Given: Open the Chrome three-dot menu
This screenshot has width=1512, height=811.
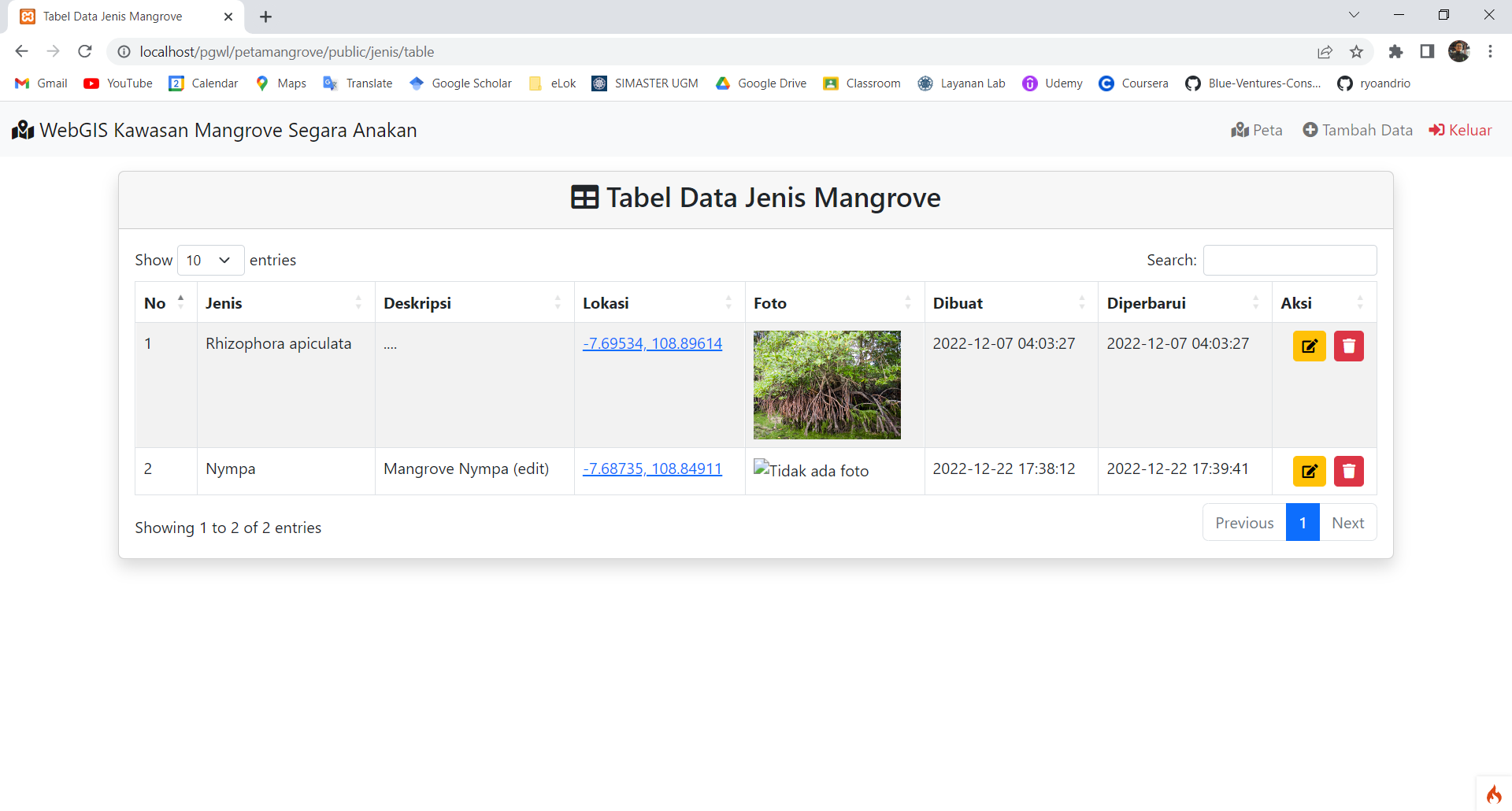Looking at the screenshot, I should 1490,52.
